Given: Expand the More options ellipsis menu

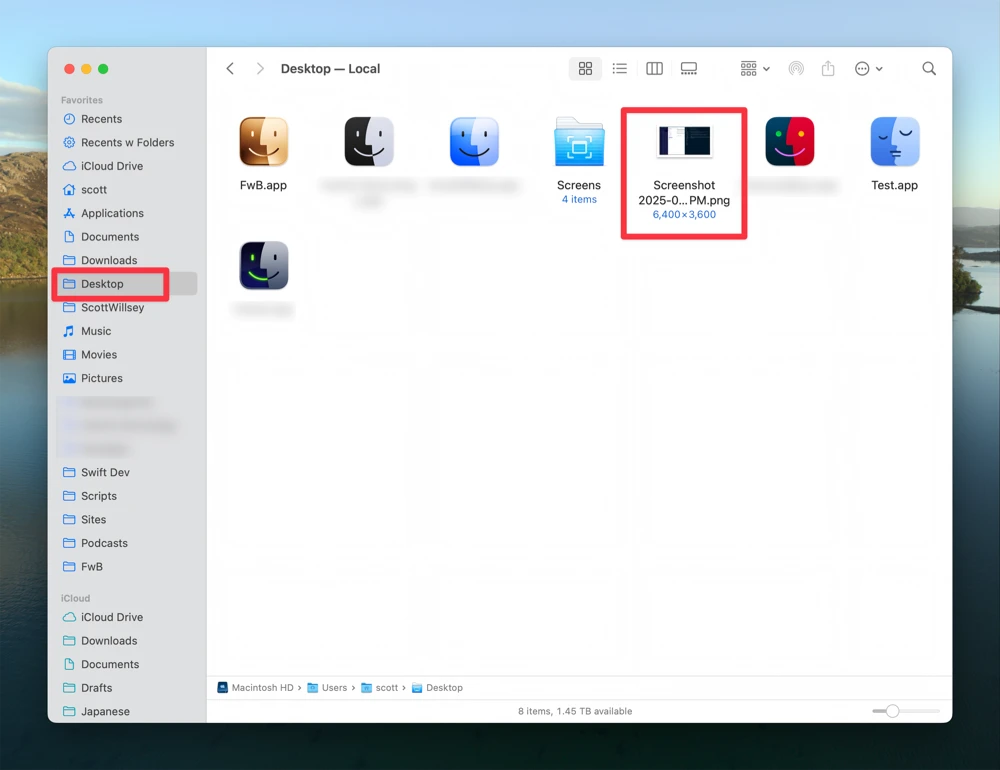Looking at the screenshot, I should [866, 68].
